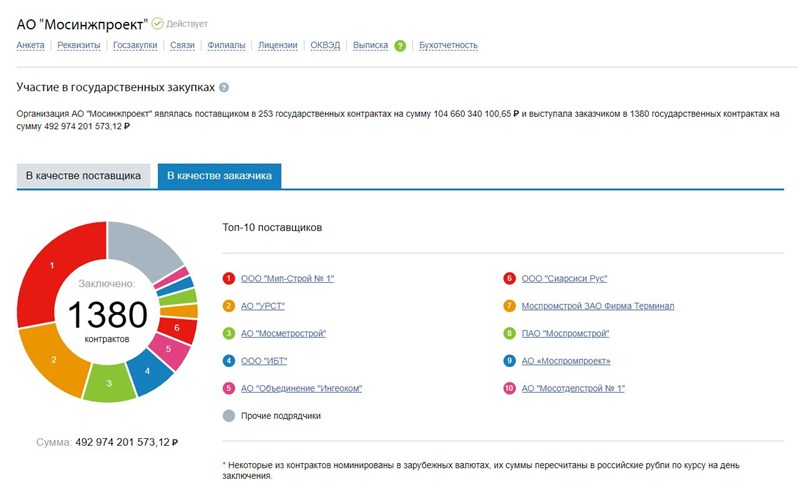
Task: Click legend badge number 9 (blue)
Action: click(509, 361)
